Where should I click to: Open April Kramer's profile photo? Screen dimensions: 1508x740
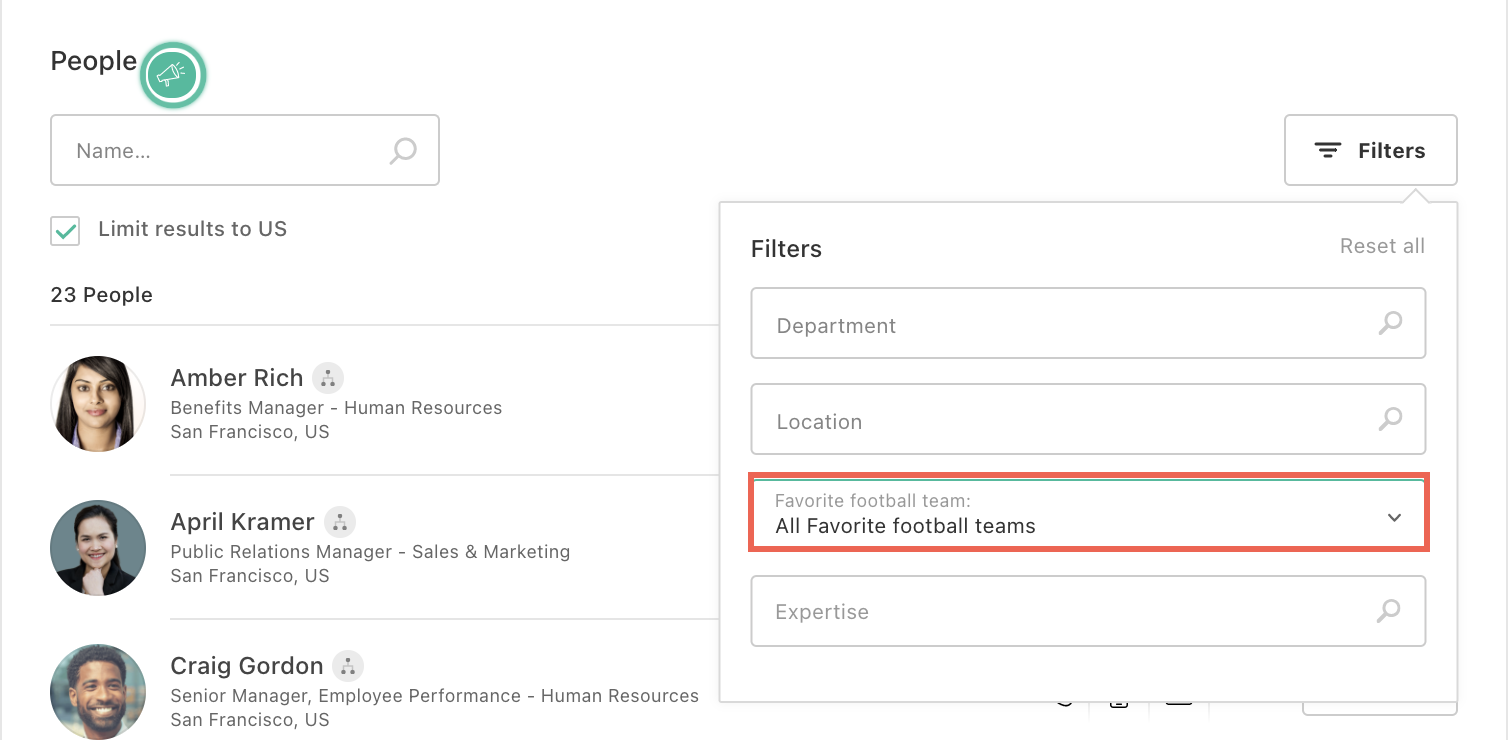coord(98,548)
